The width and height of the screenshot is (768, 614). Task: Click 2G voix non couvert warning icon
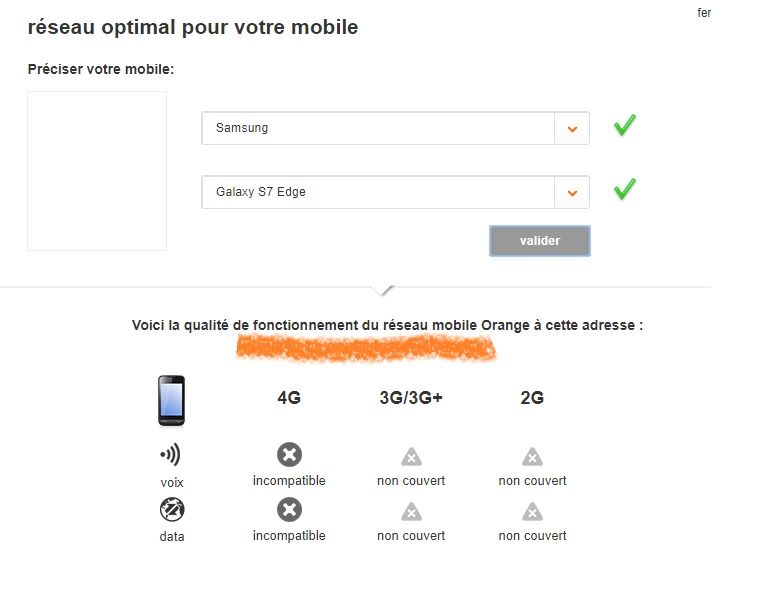tap(532, 457)
